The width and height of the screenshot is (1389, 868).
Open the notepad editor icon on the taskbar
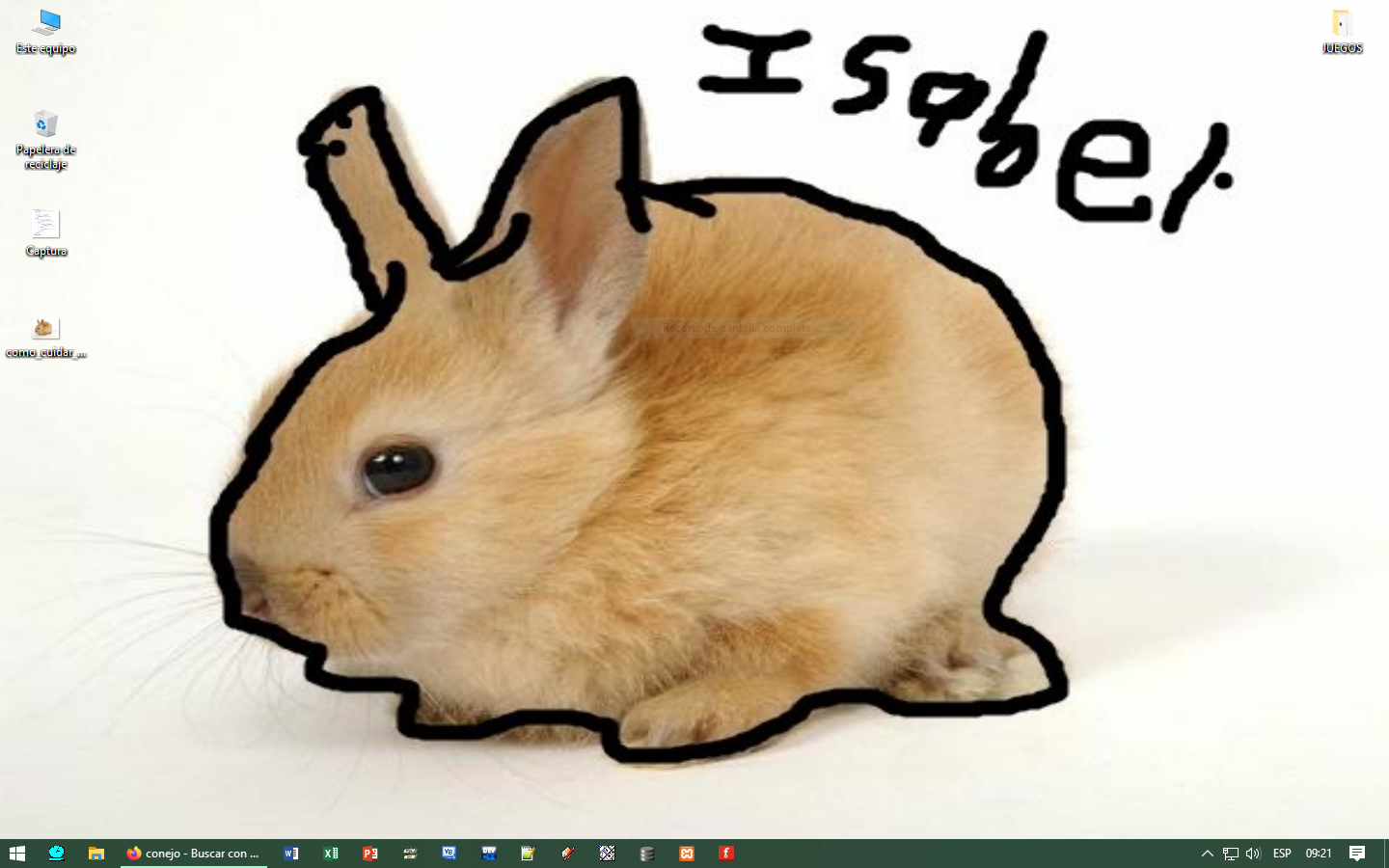[529, 854]
